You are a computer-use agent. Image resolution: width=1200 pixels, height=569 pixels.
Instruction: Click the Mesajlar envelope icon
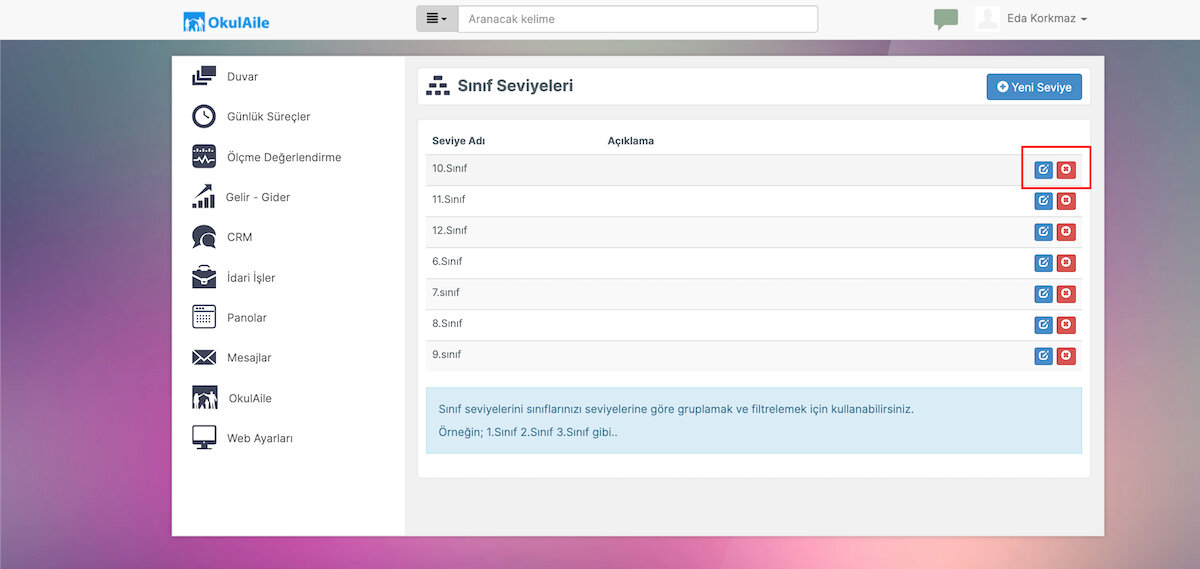tap(204, 357)
